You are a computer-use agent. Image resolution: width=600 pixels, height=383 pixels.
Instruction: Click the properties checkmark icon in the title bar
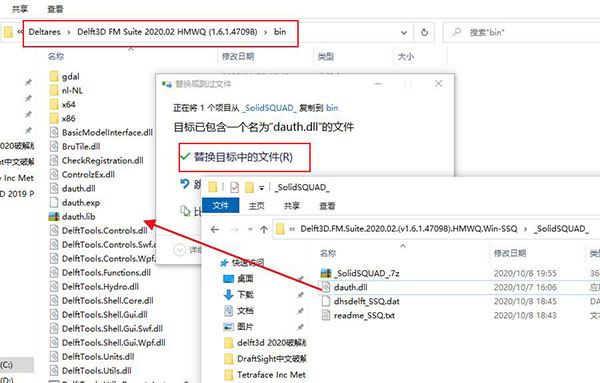(x=235, y=187)
